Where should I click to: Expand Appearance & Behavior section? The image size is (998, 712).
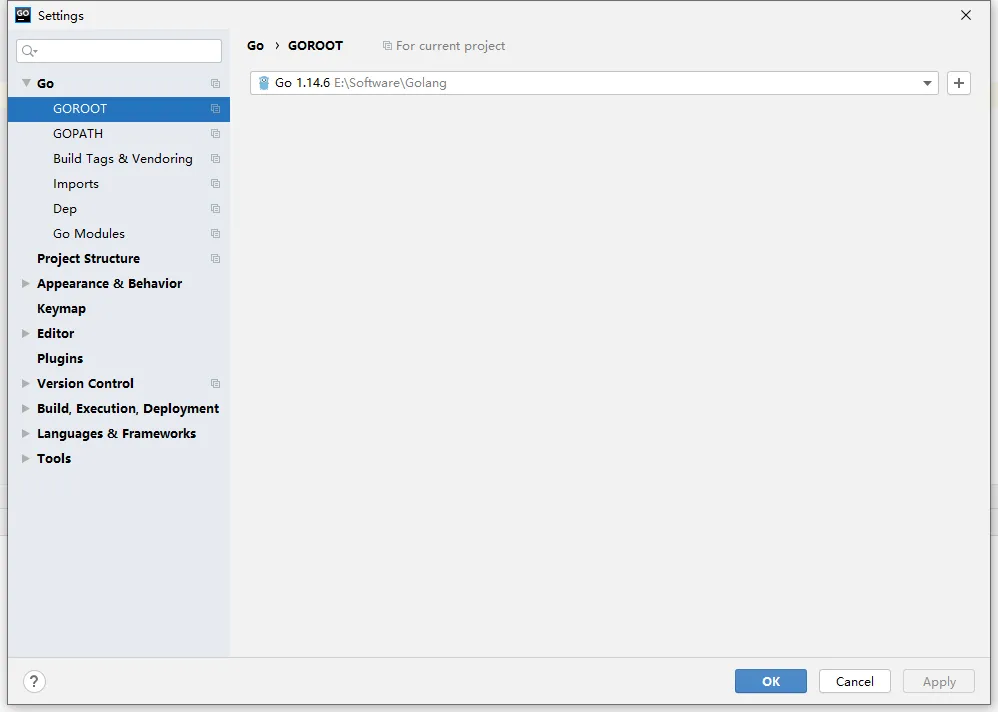[x=26, y=284]
